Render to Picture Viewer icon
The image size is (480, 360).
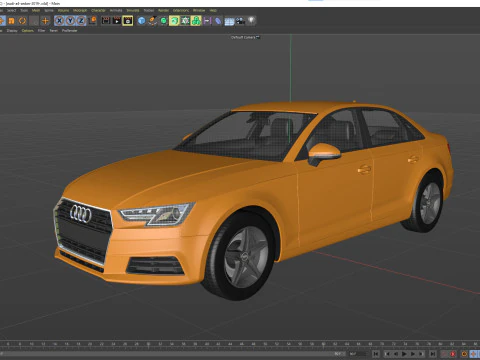[x=117, y=21]
